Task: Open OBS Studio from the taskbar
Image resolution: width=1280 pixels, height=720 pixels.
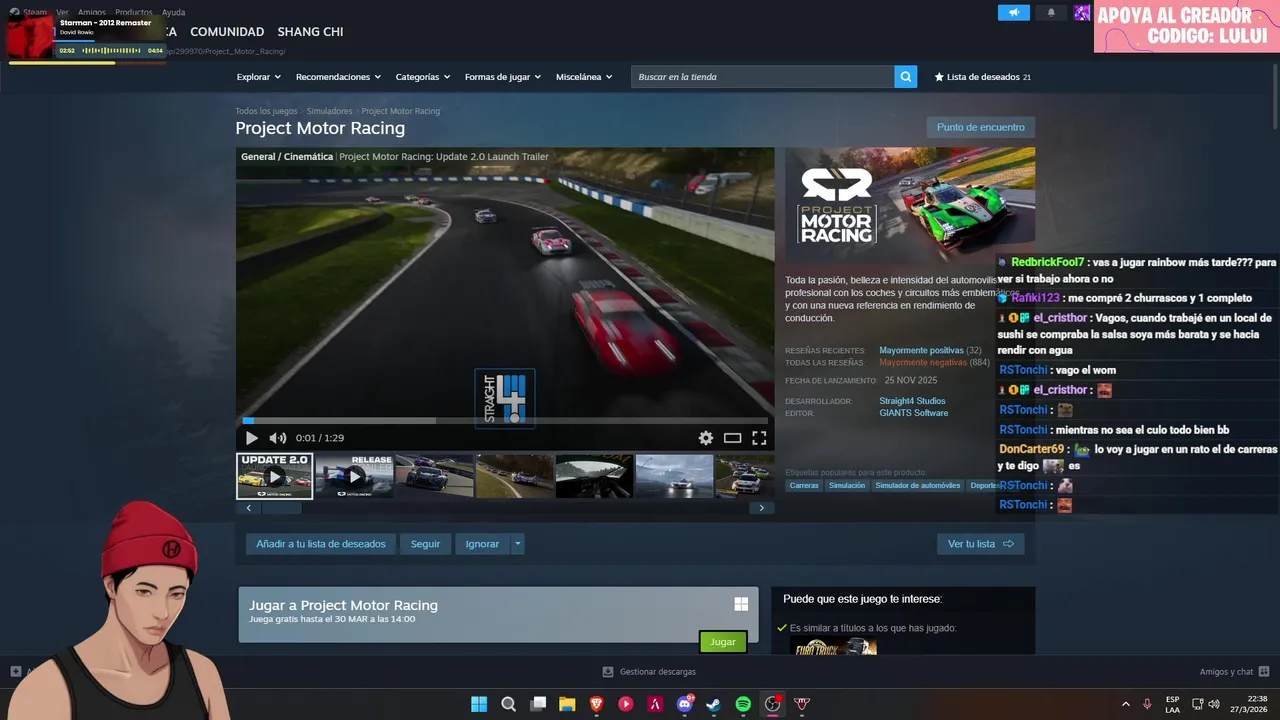Action: click(x=773, y=704)
